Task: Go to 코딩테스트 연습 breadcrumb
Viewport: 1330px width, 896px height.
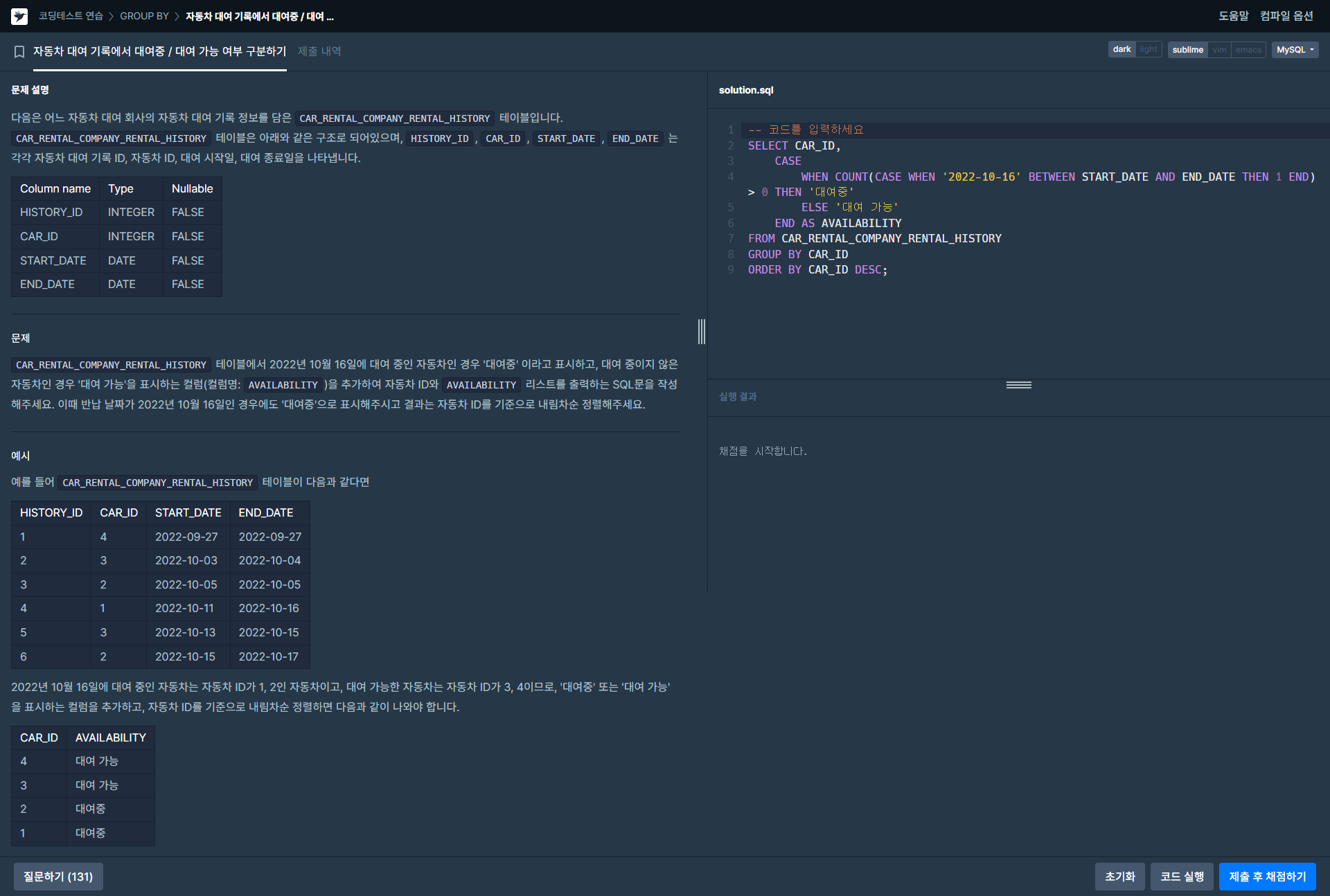Action: 71,16
